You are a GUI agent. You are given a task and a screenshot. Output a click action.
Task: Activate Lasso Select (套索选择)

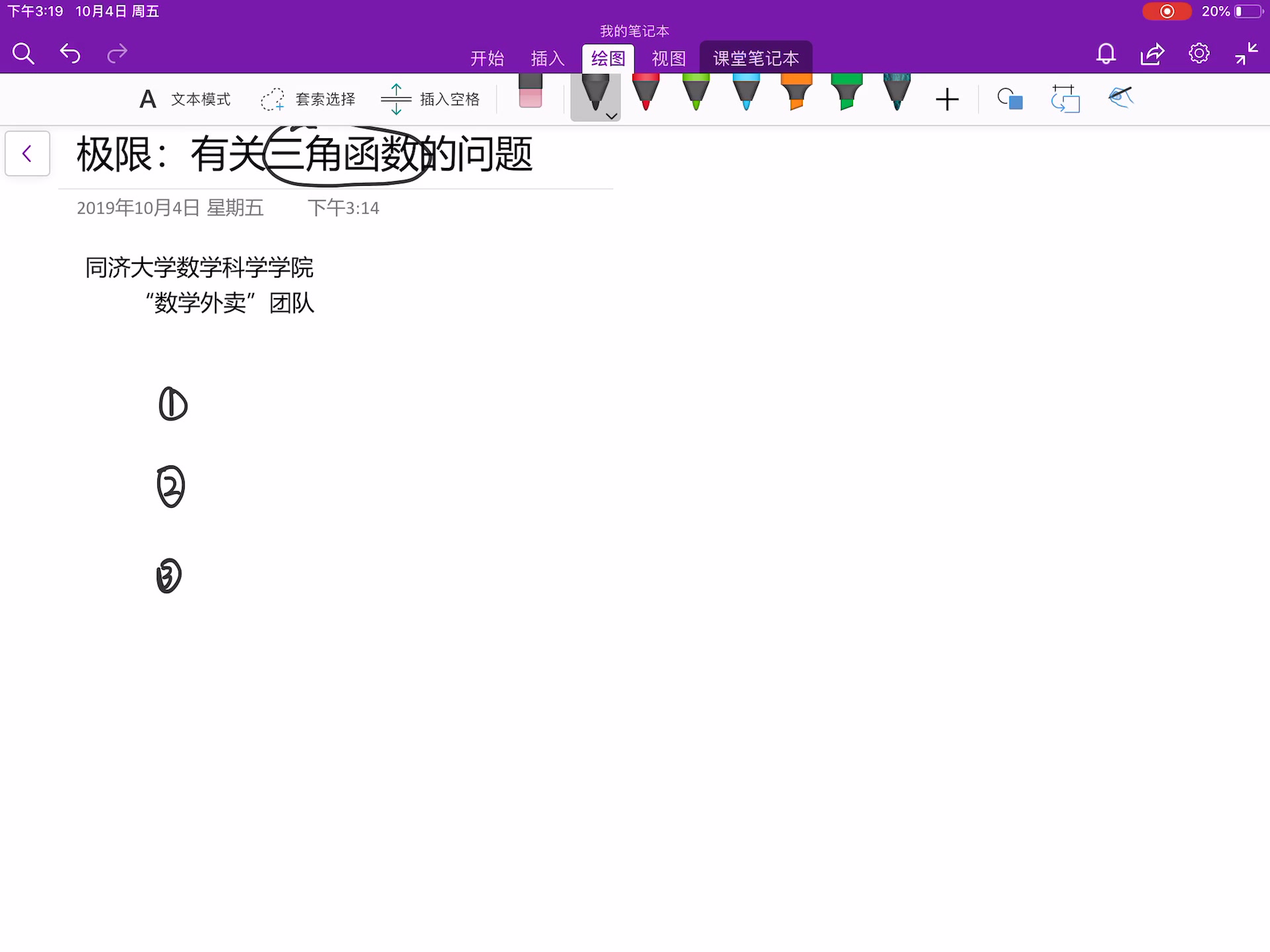click(308, 99)
